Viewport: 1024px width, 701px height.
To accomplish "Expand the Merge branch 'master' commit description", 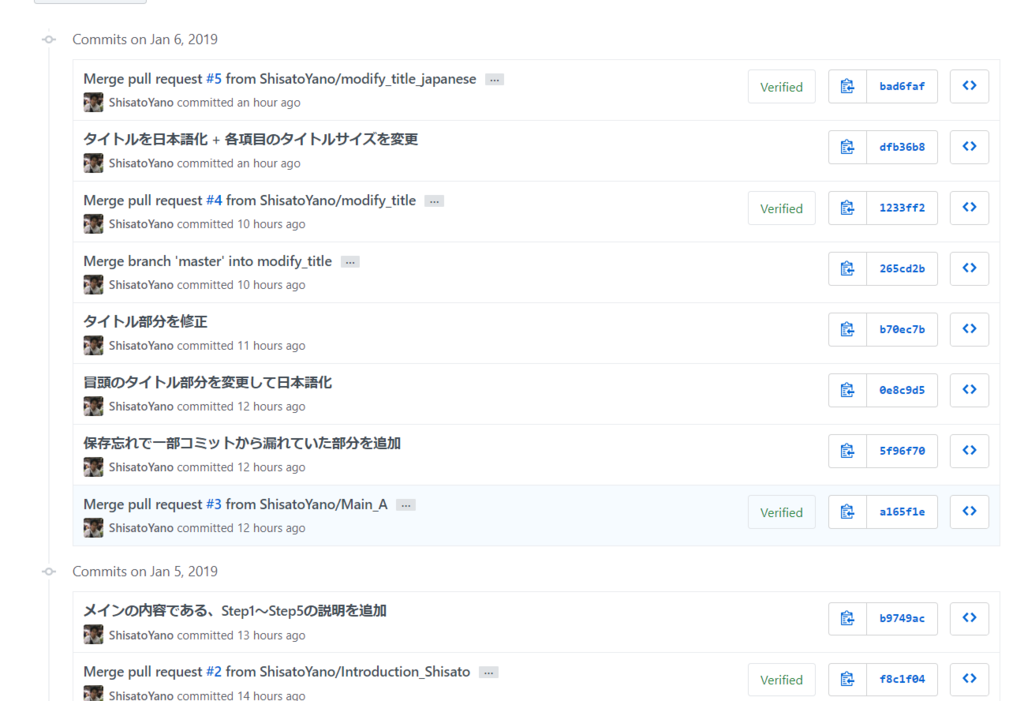I will (349, 261).
